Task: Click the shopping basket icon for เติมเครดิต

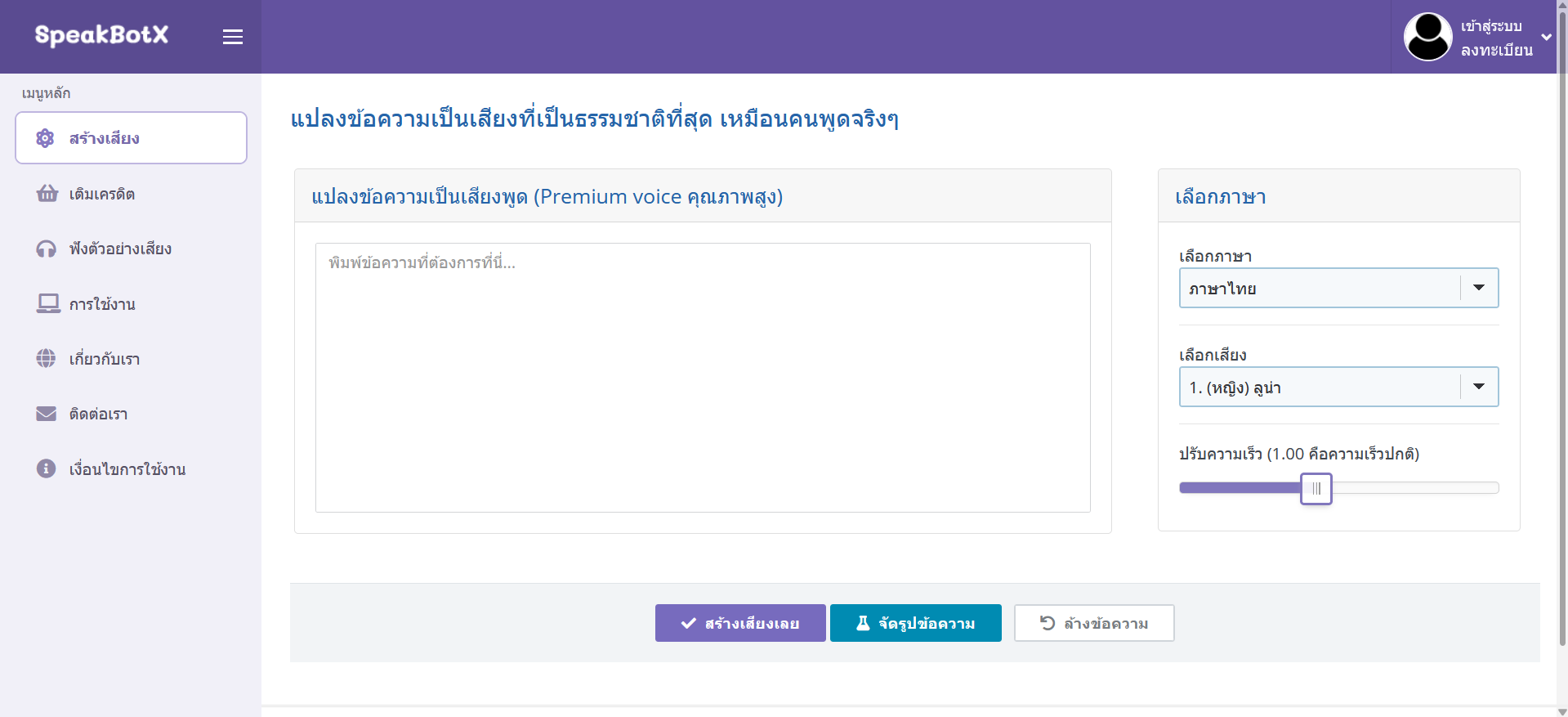Action: tap(47, 194)
